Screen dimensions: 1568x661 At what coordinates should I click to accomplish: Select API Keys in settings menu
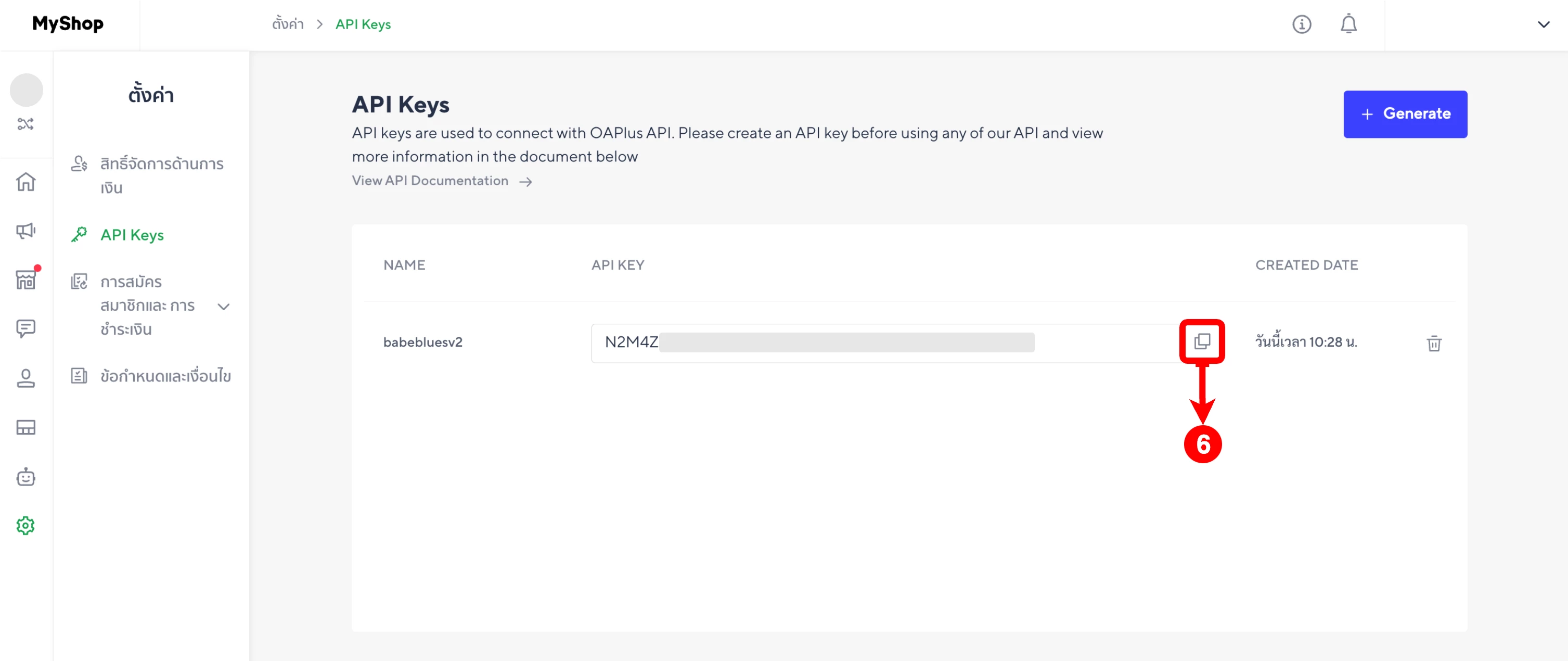click(x=132, y=235)
